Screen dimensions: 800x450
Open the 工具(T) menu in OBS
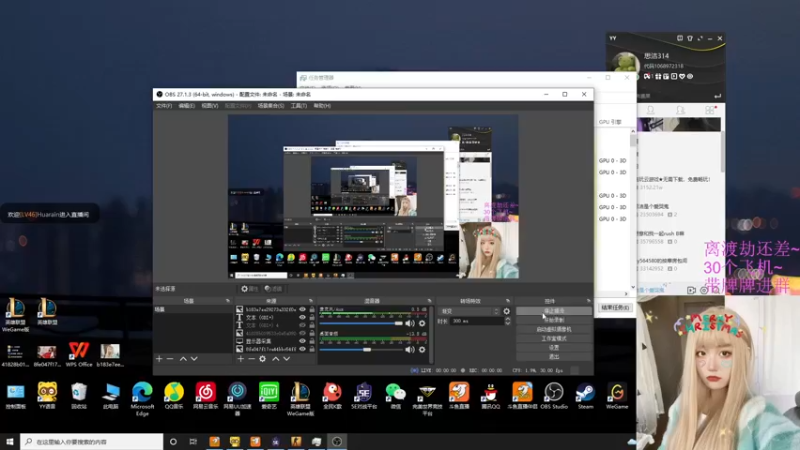(x=298, y=106)
